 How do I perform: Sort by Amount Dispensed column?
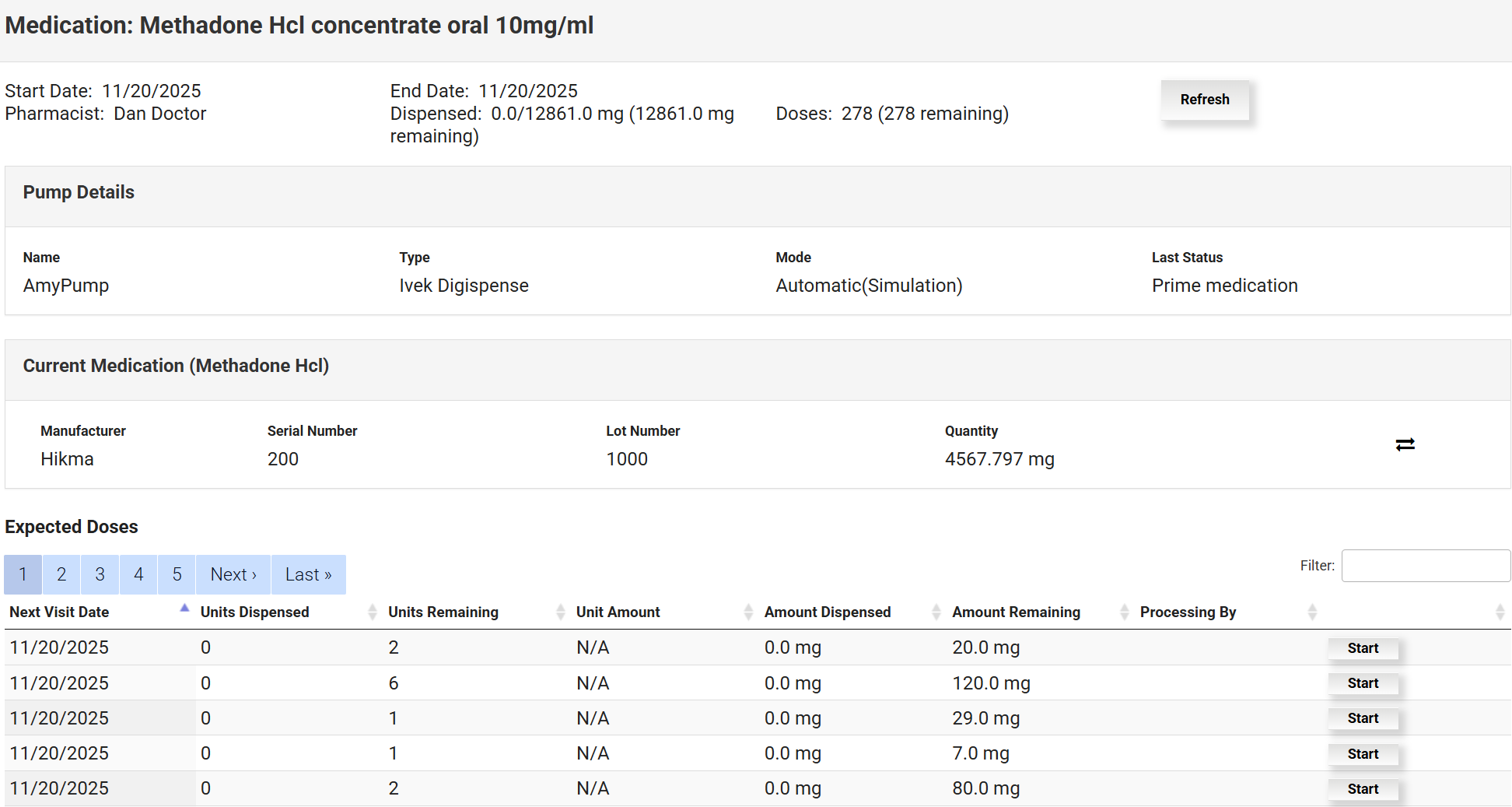click(x=827, y=612)
